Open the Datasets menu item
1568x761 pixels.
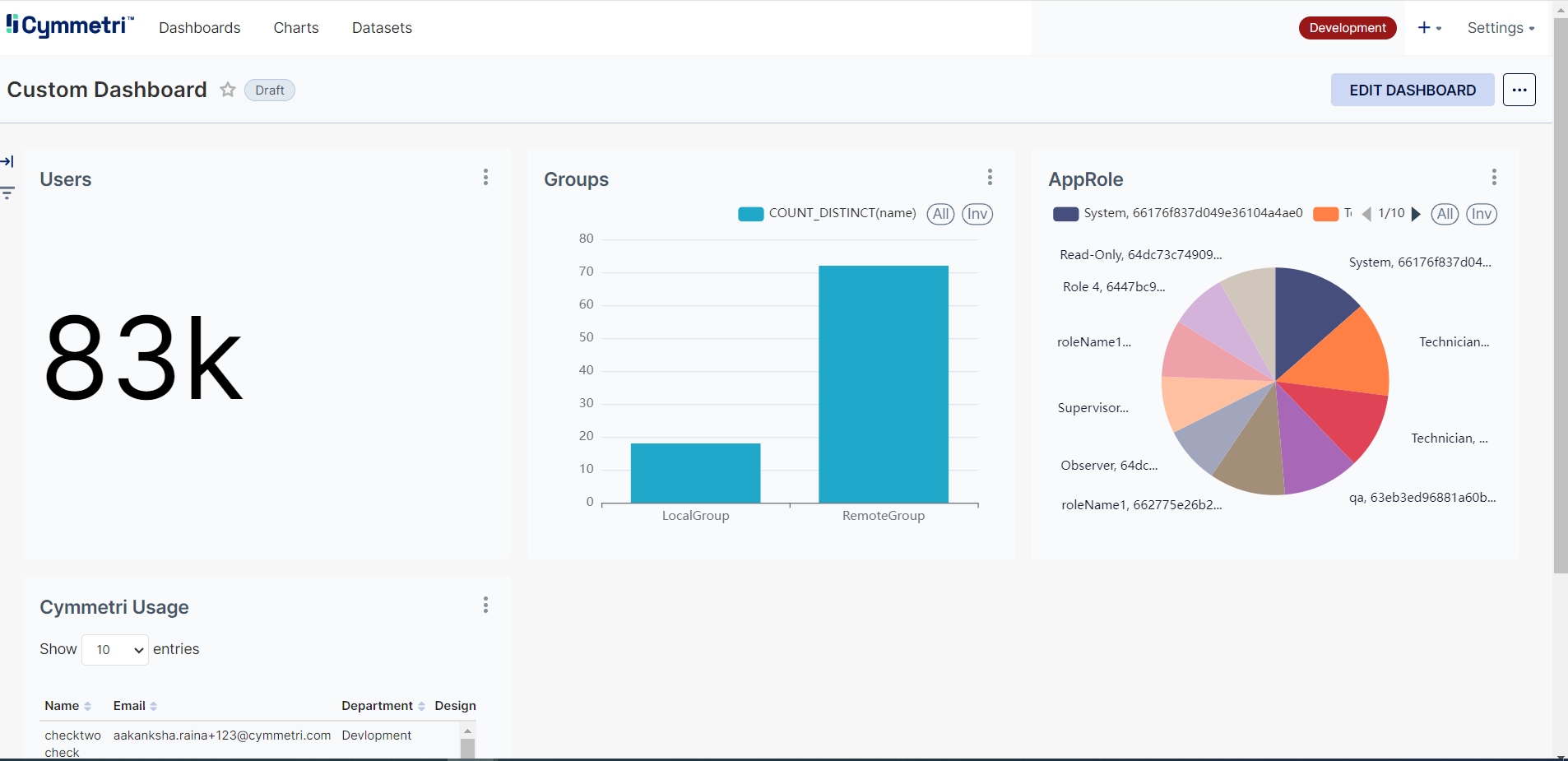382,28
